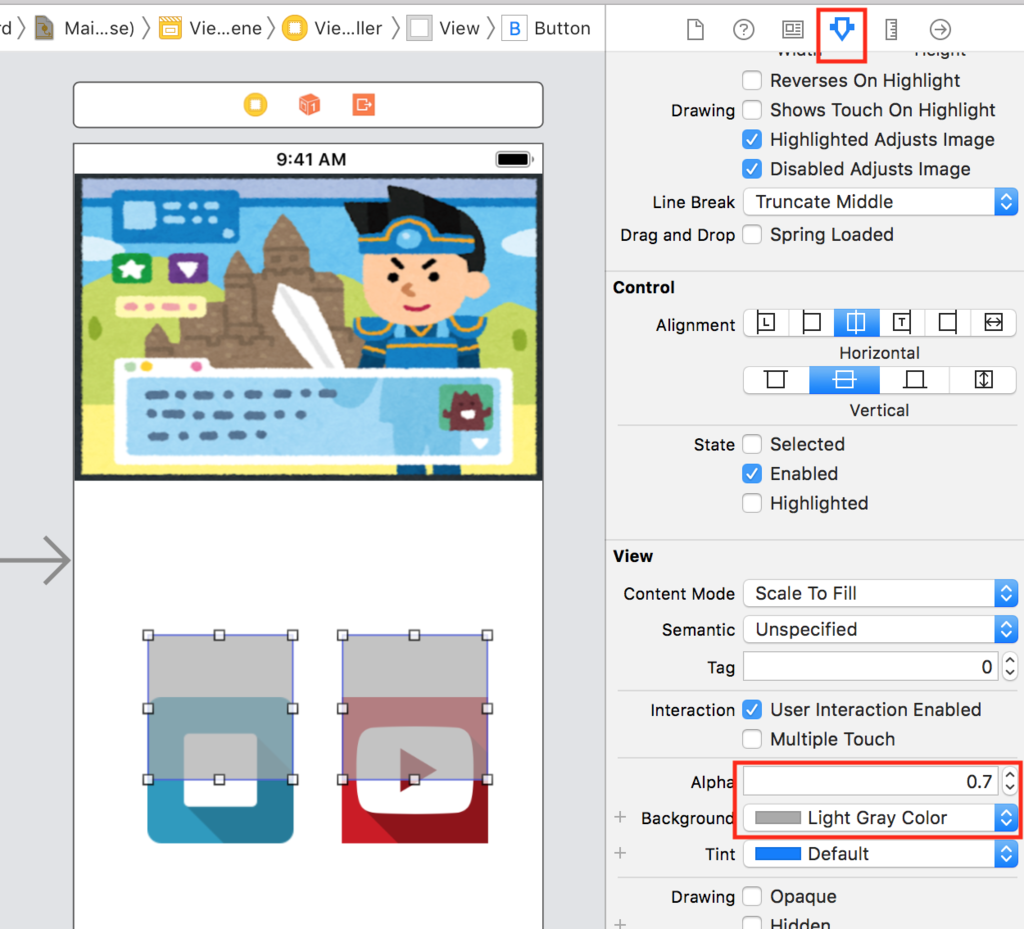Set horizontal alignment to center
The image size is (1024, 929).
pyautogui.click(x=856, y=323)
